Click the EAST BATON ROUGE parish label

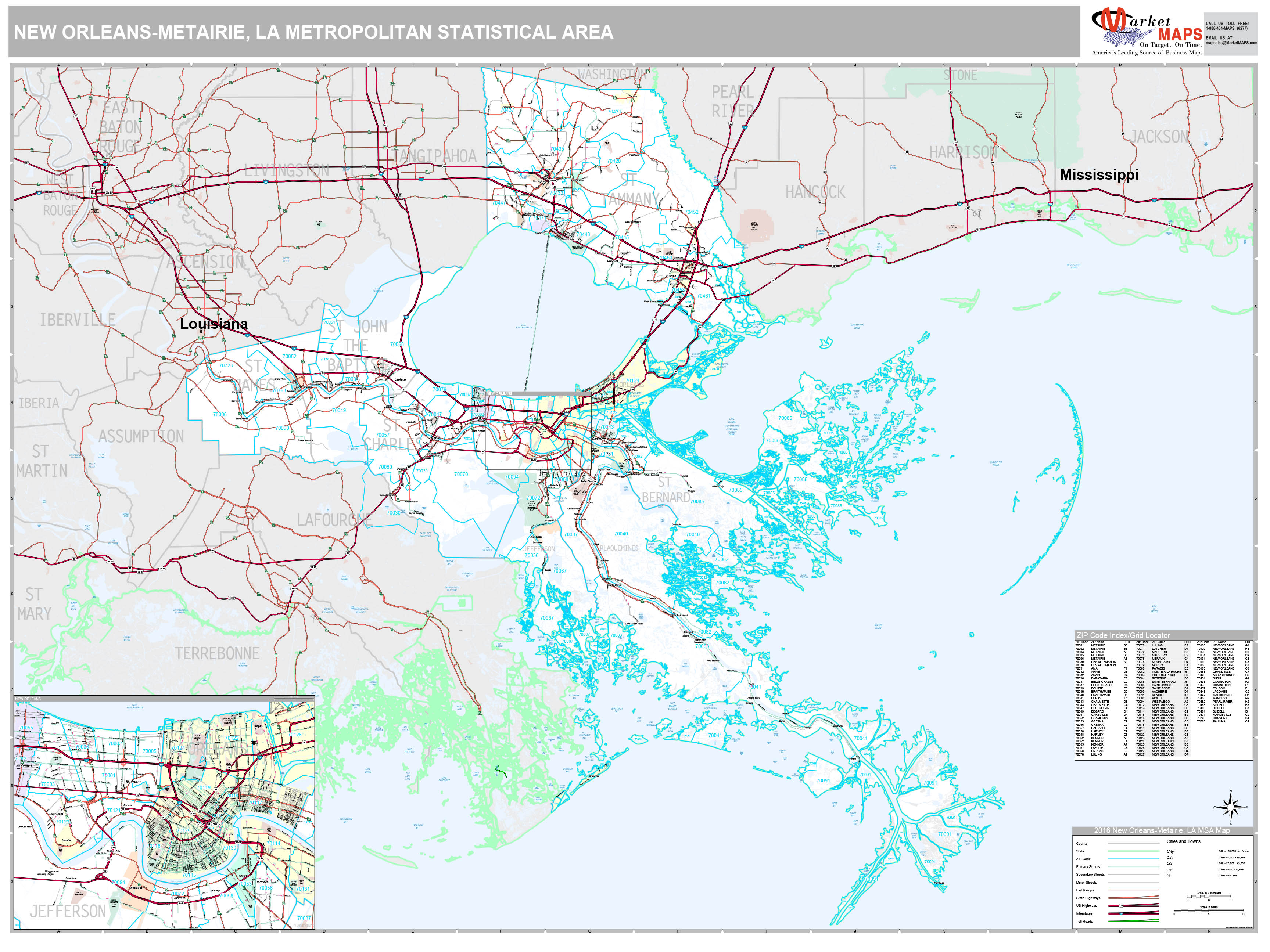point(121,127)
